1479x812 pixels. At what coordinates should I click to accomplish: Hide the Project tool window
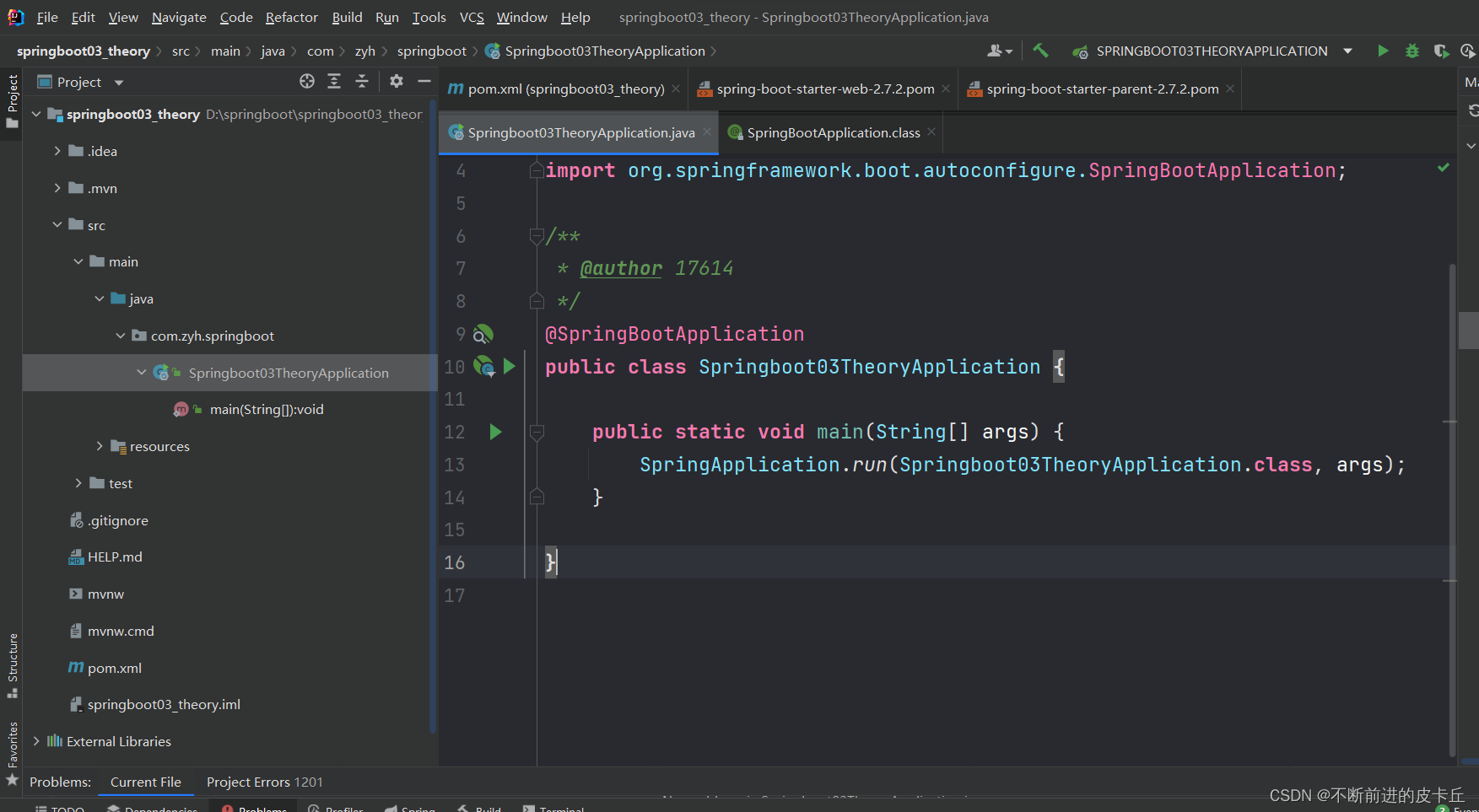424,81
